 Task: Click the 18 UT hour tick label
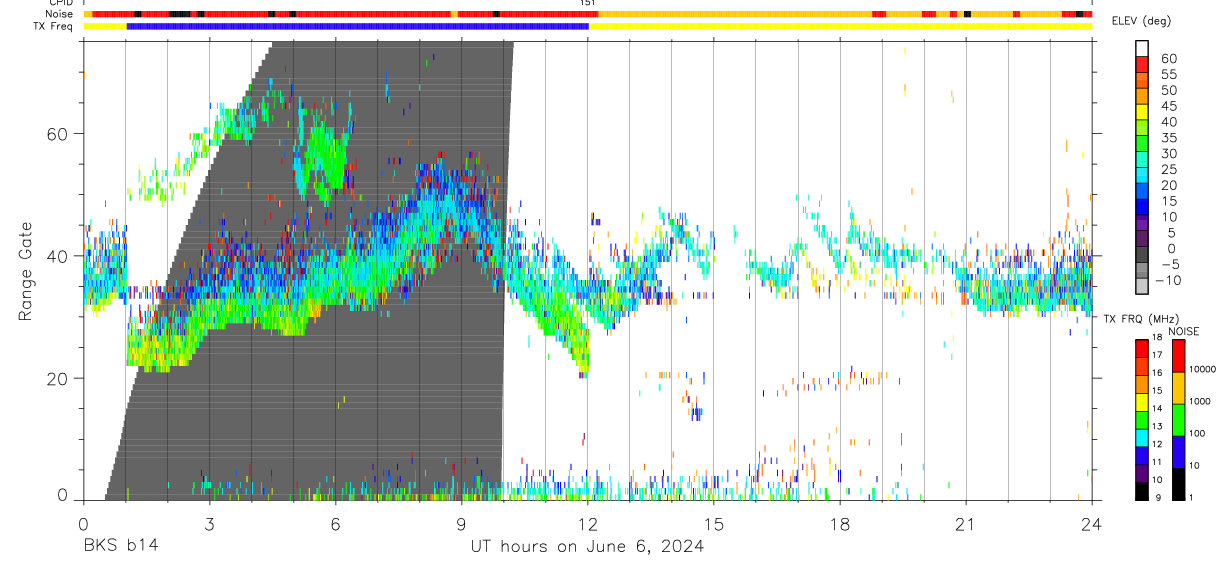(x=839, y=524)
